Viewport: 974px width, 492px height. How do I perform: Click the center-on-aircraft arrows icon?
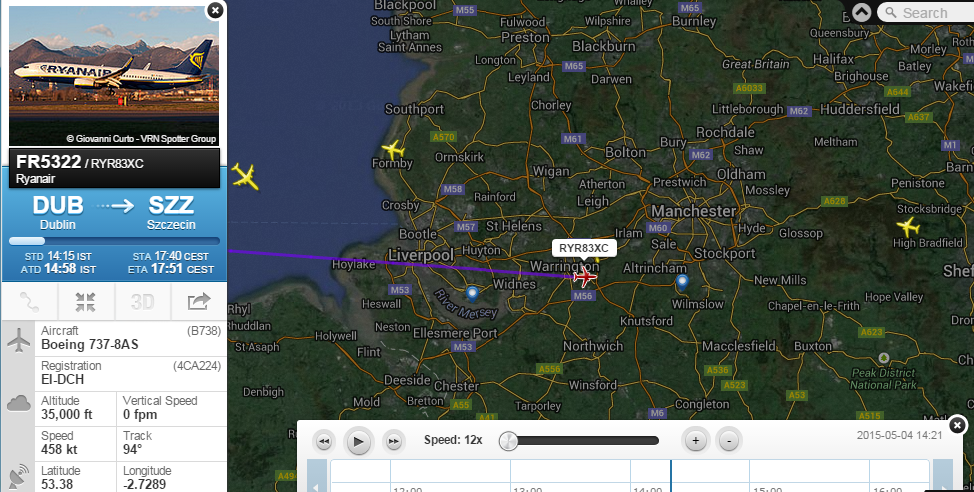[x=86, y=302]
